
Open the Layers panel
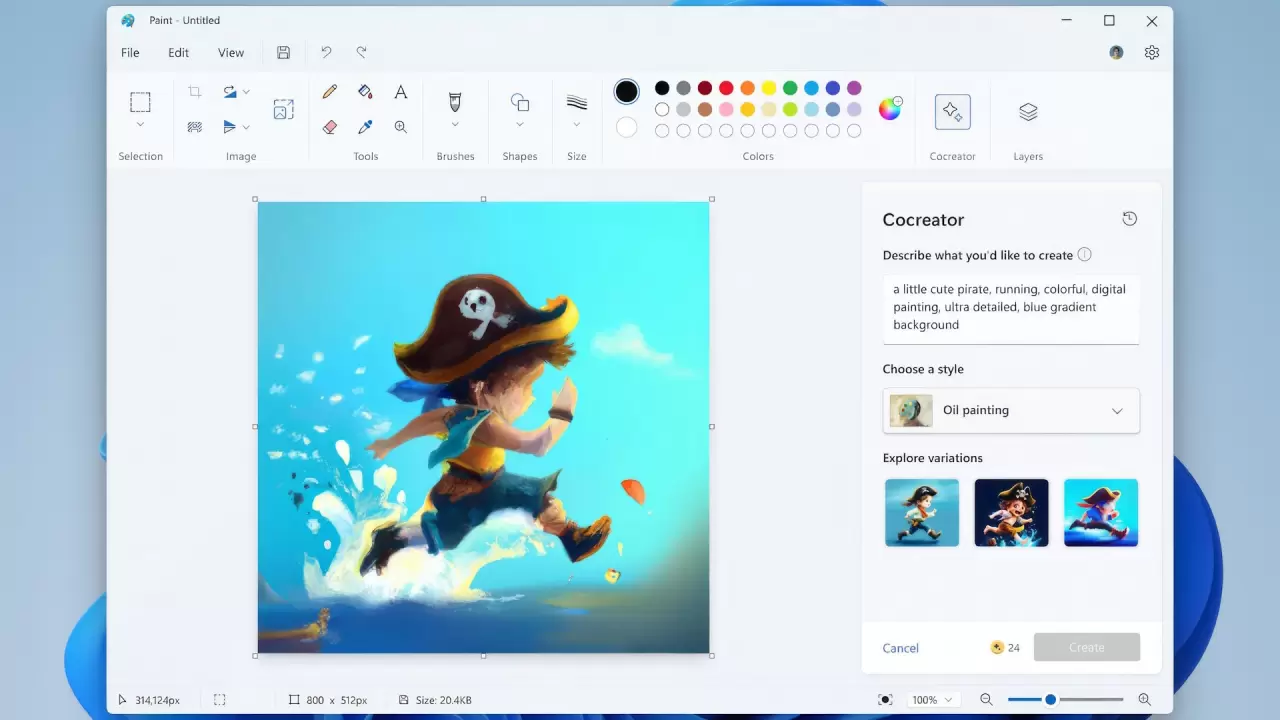1028,112
